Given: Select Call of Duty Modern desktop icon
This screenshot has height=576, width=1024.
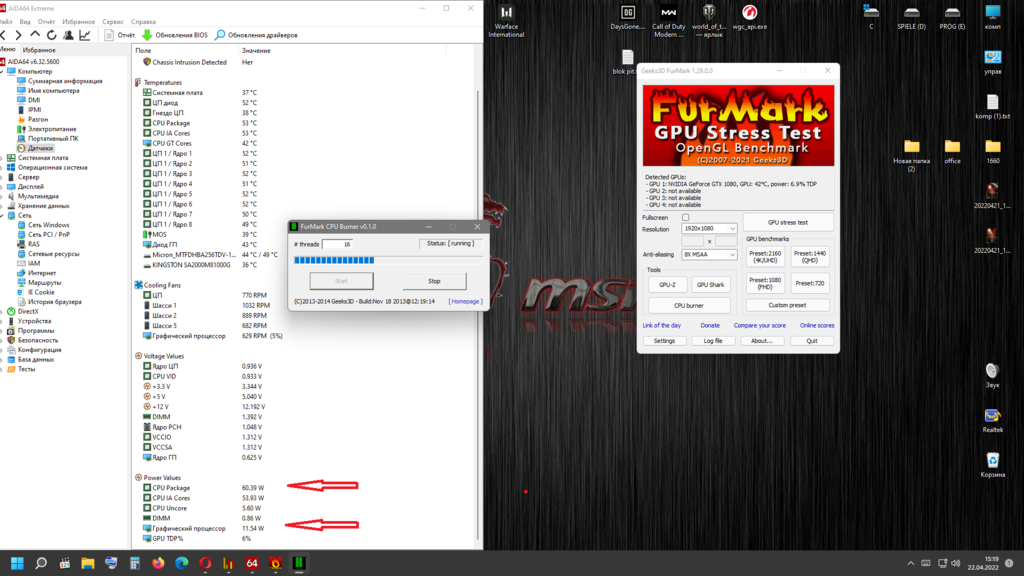Looking at the screenshot, I should tap(669, 21).
